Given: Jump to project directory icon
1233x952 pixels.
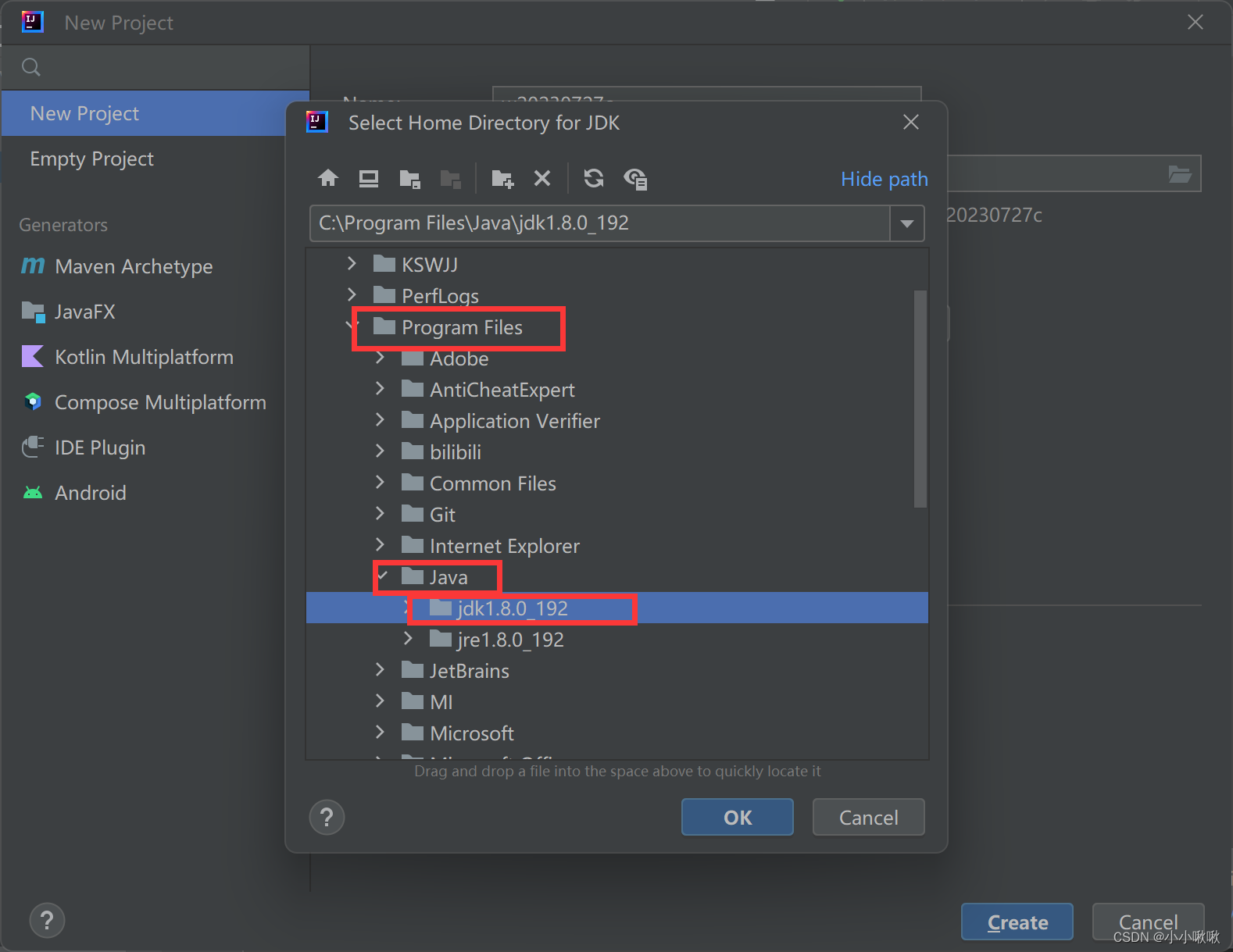Looking at the screenshot, I should coord(409,179).
